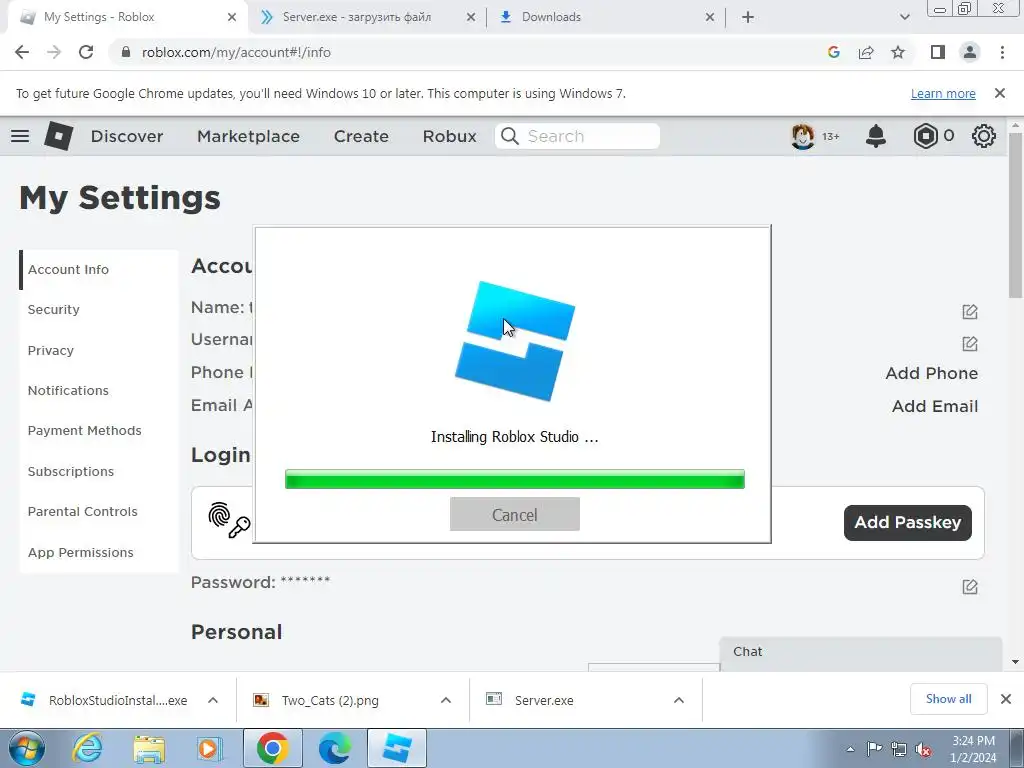
Task: Click the Add Passkey button
Action: click(907, 522)
